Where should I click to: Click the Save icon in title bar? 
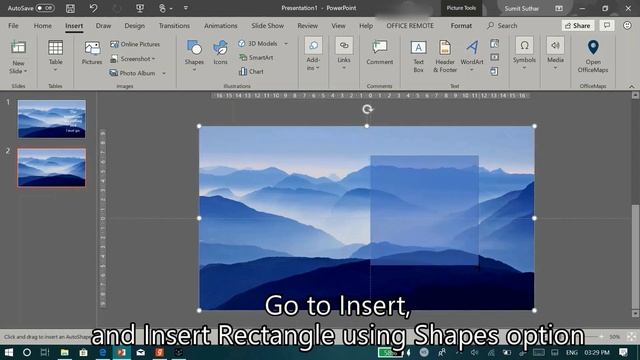(70, 8)
